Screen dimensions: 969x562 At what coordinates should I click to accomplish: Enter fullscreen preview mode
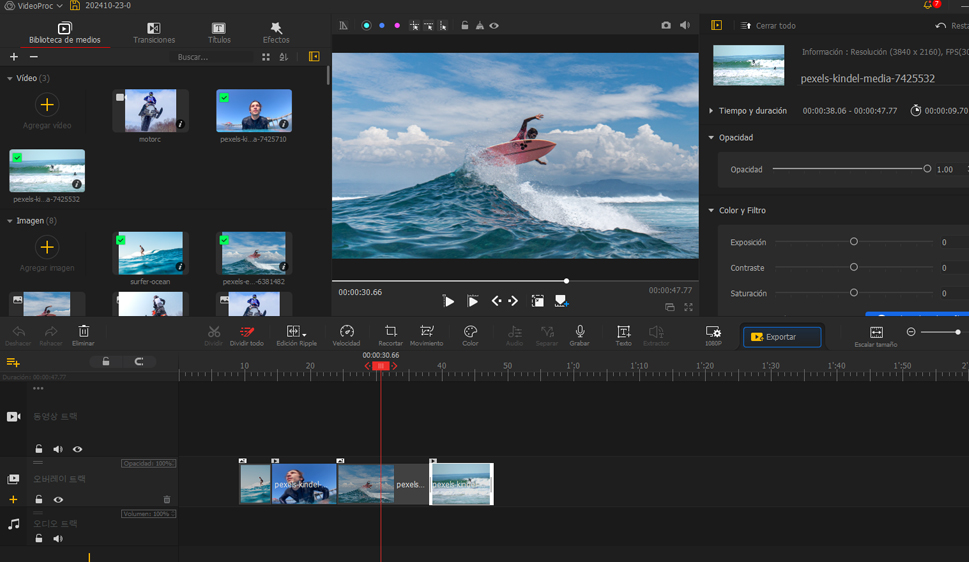[x=688, y=307]
